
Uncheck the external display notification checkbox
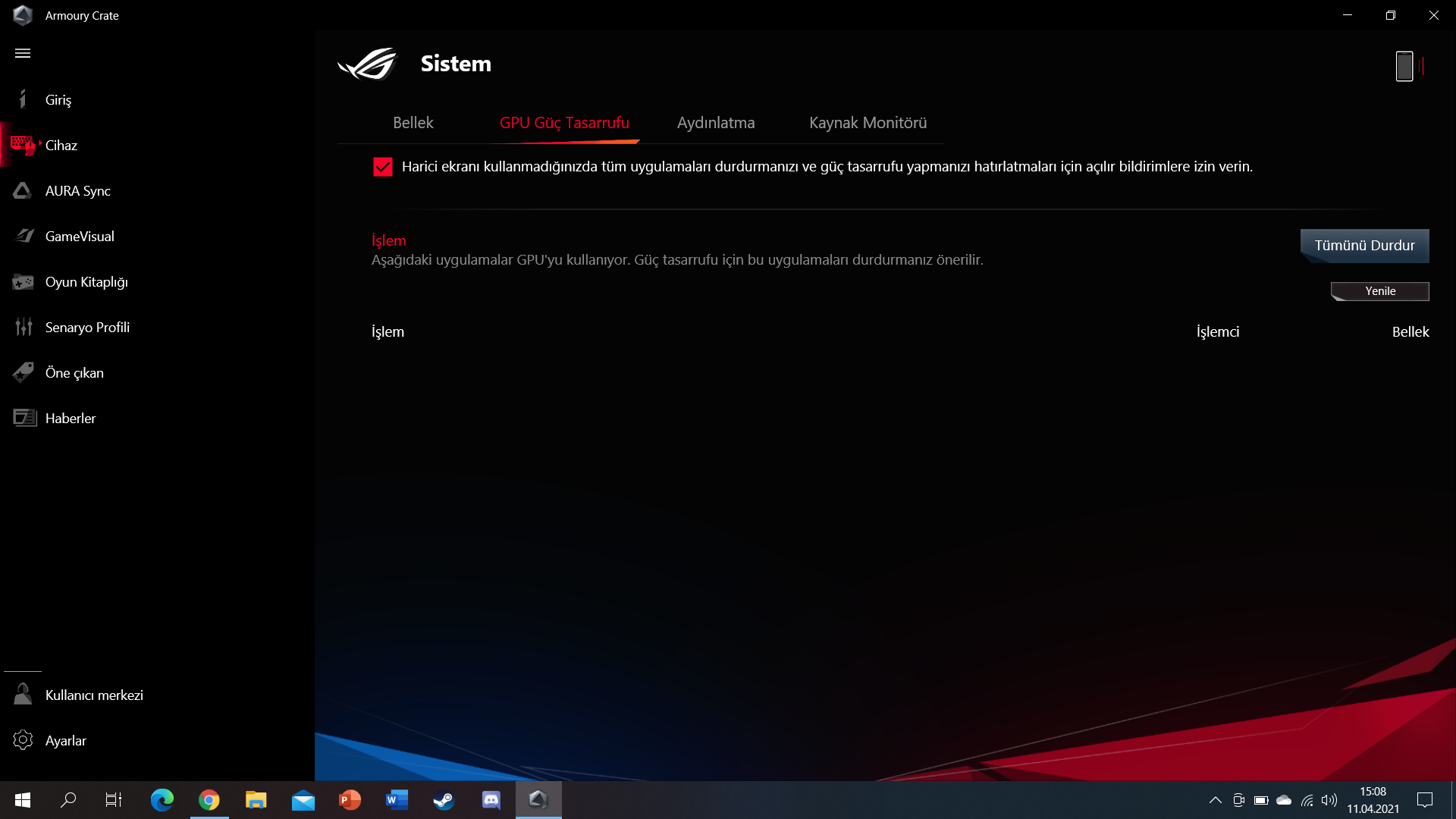coord(383,167)
